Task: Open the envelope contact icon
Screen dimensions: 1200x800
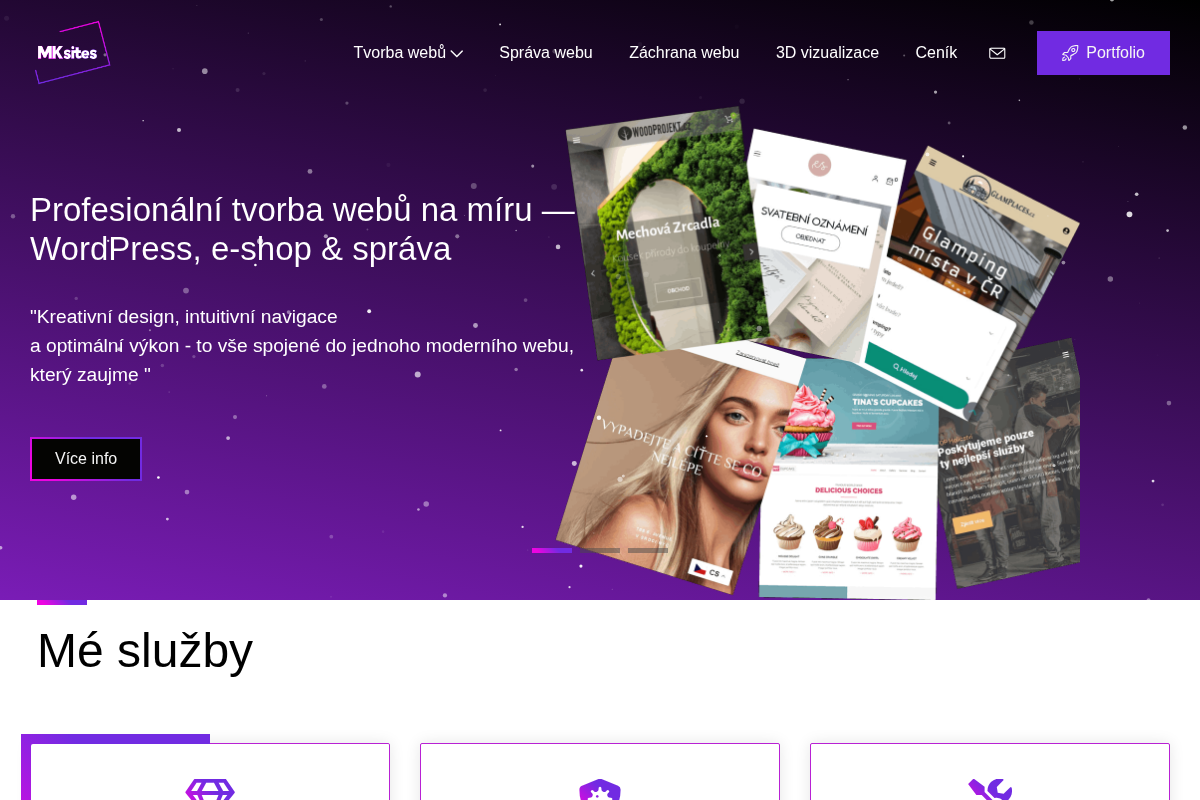Action: coord(997,53)
